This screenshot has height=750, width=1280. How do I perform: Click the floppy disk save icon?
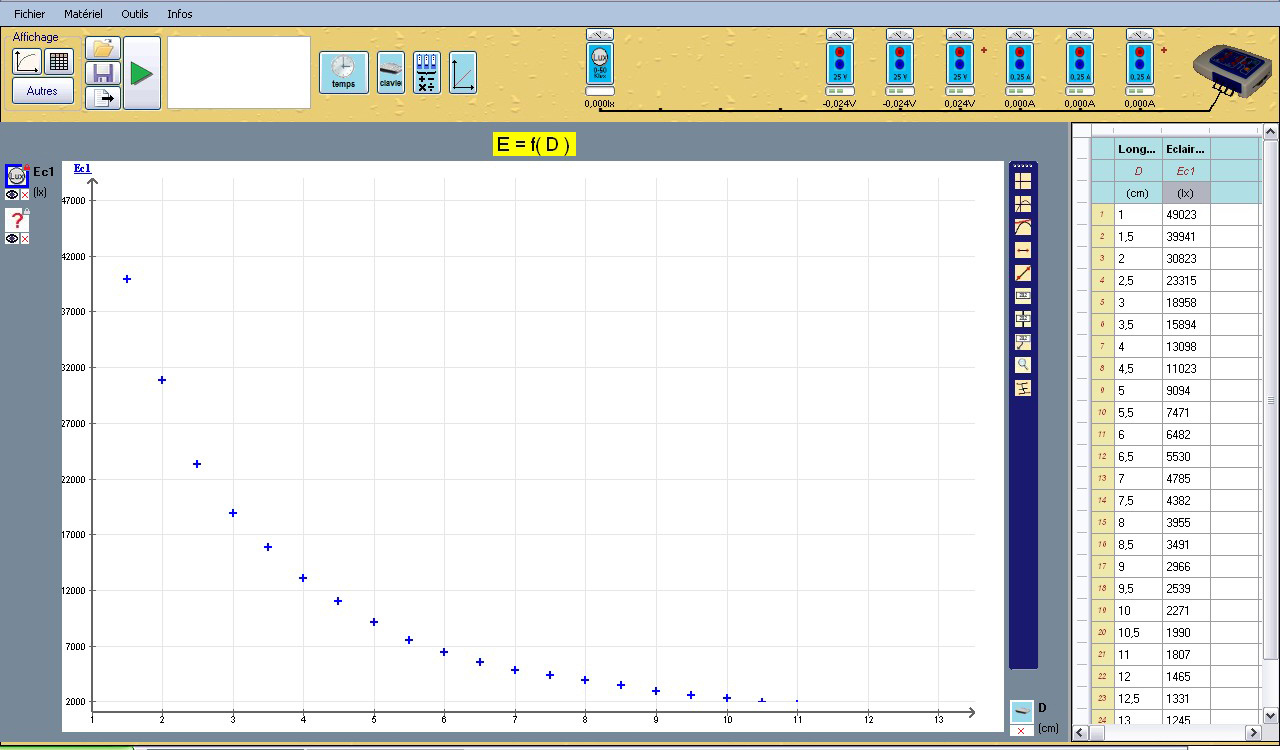pos(102,73)
